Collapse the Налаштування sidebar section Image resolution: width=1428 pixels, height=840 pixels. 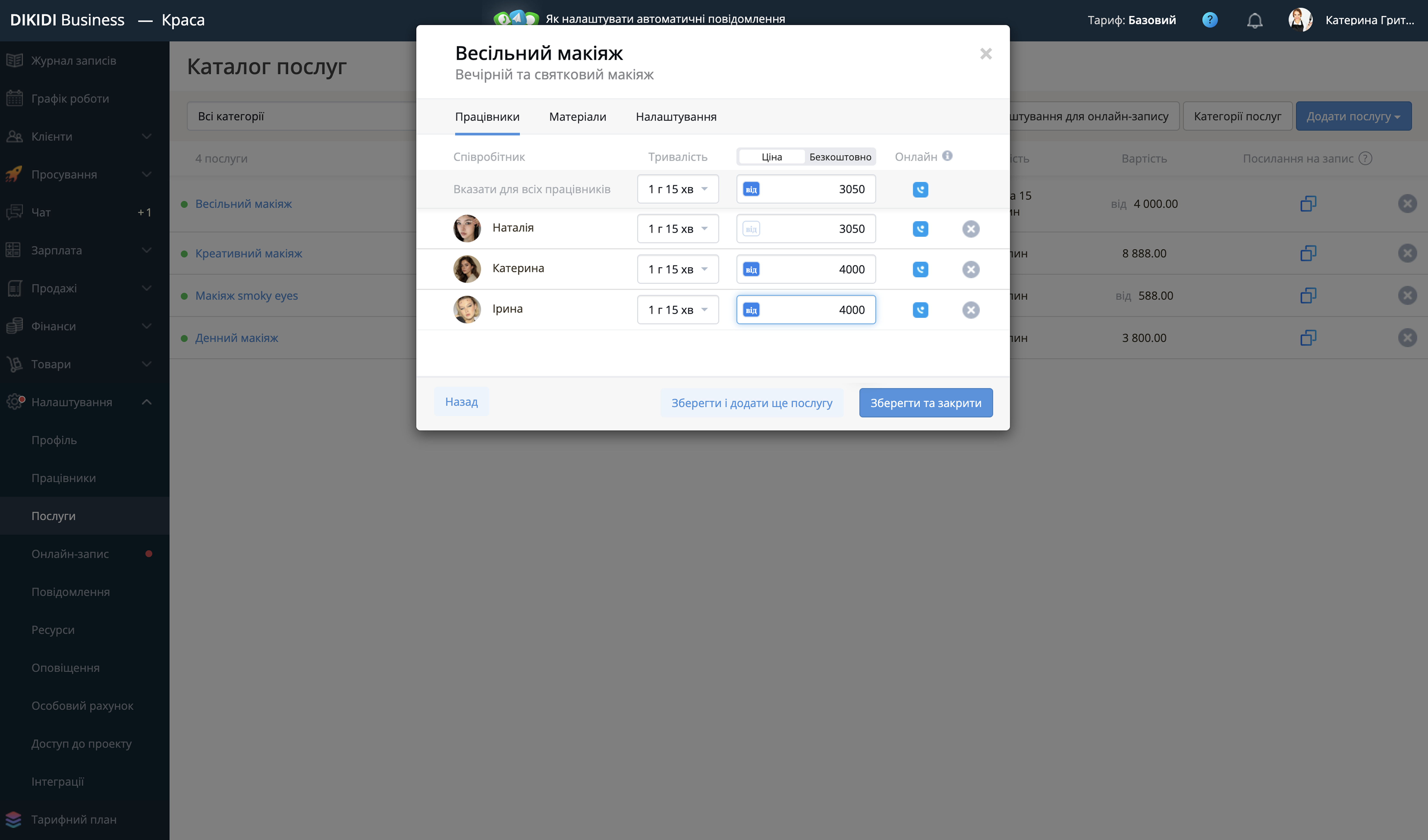click(x=84, y=402)
